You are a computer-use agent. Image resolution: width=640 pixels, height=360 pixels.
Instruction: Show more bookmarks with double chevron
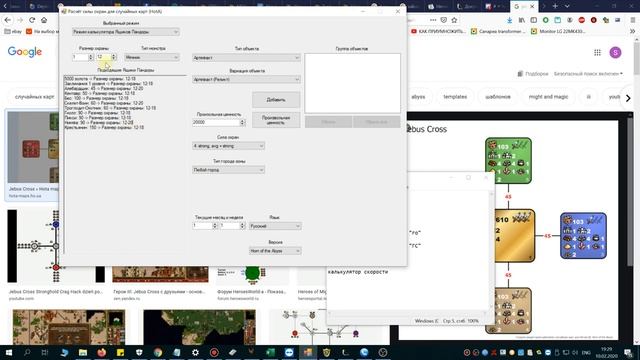(x=633, y=31)
